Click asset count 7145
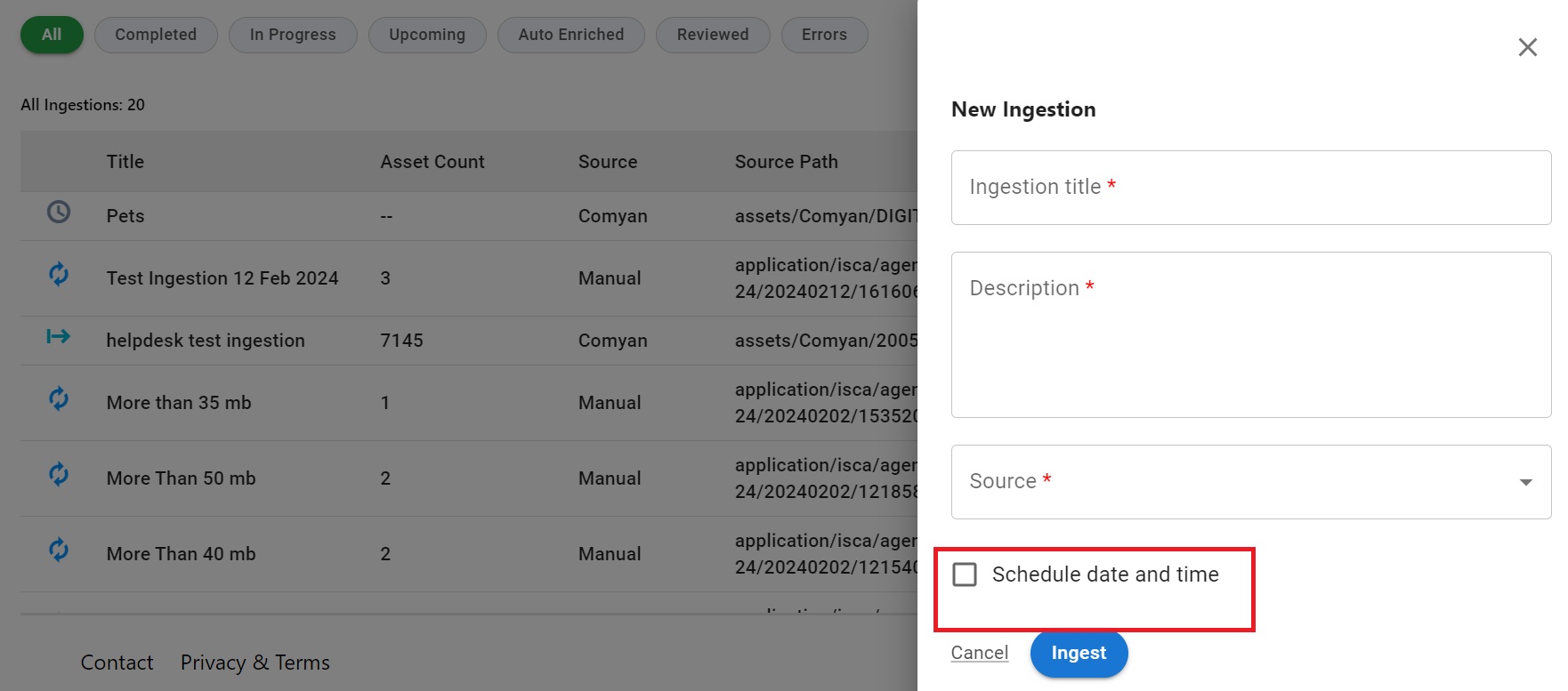1568x691 pixels. click(x=401, y=341)
